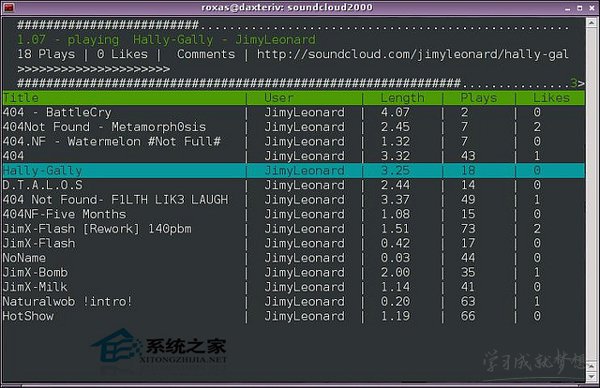Maximize the soundcloud2000 terminal window
Screen dimensions: 600x388
(580, 8)
